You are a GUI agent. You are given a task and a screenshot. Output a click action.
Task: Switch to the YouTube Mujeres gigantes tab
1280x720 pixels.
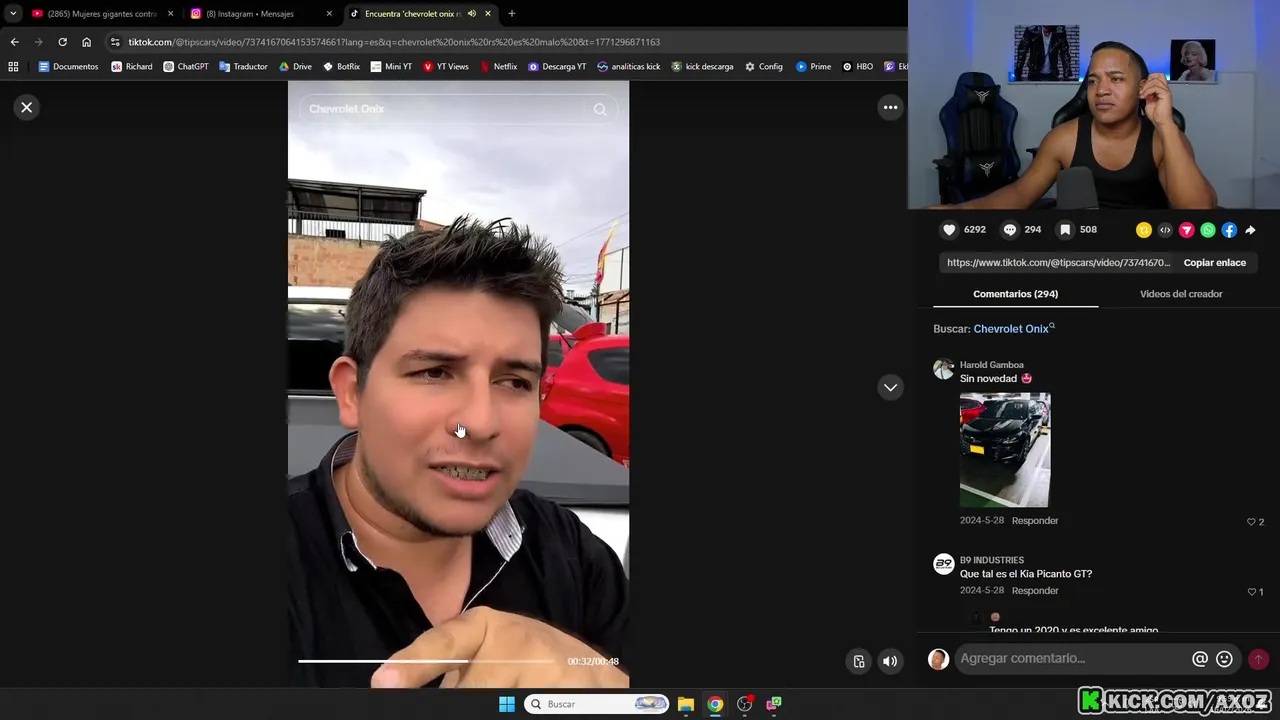tap(103, 14)
